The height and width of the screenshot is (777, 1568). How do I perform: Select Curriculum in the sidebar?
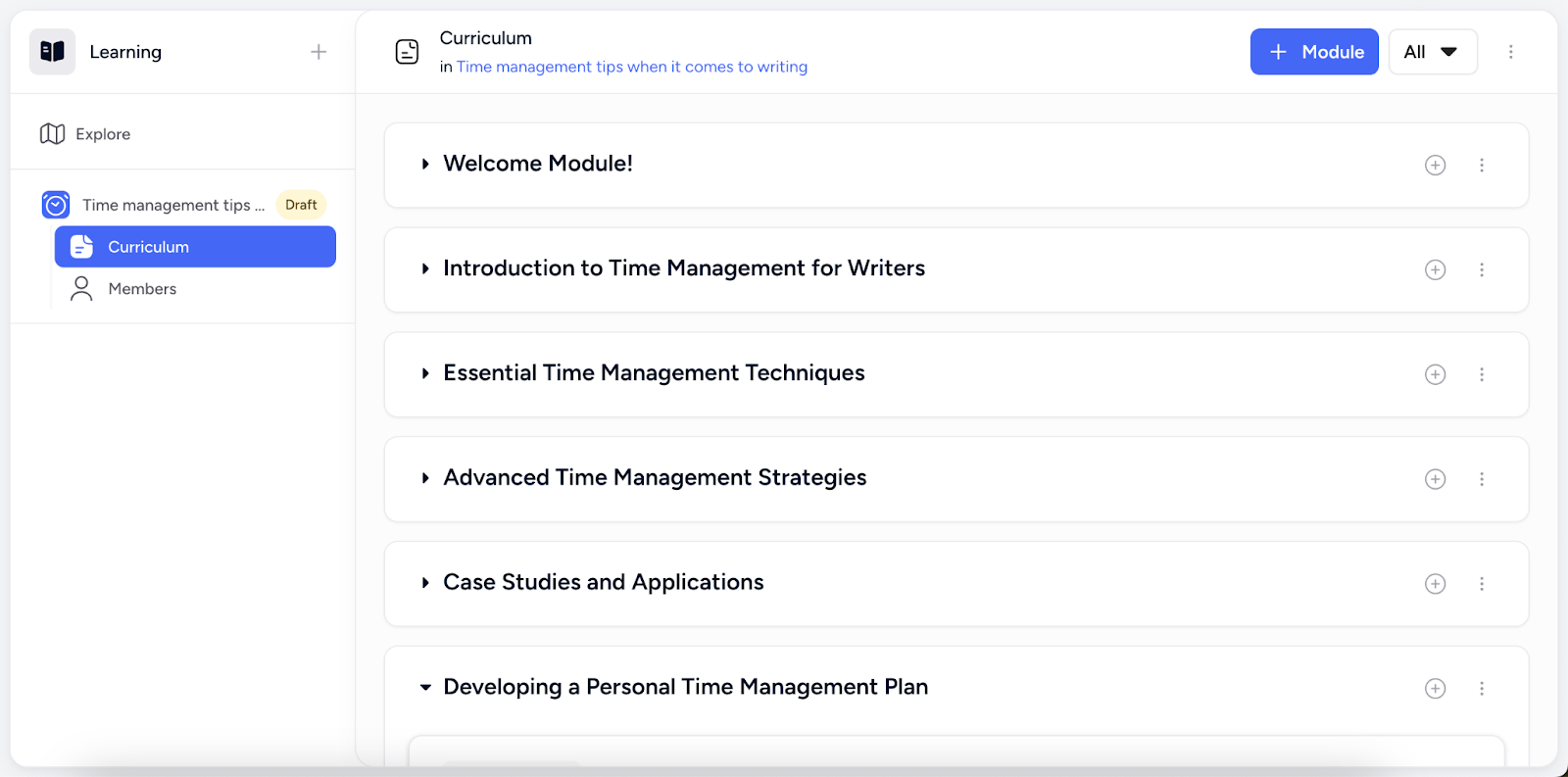(x=147, y=246)
